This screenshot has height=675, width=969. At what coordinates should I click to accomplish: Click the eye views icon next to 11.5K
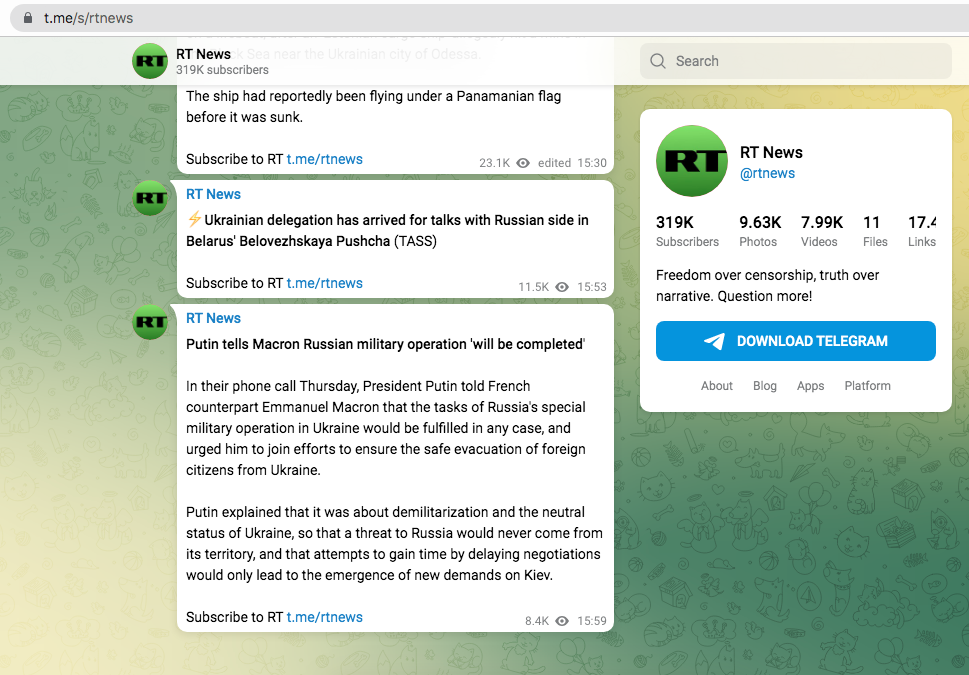(562, 287)
